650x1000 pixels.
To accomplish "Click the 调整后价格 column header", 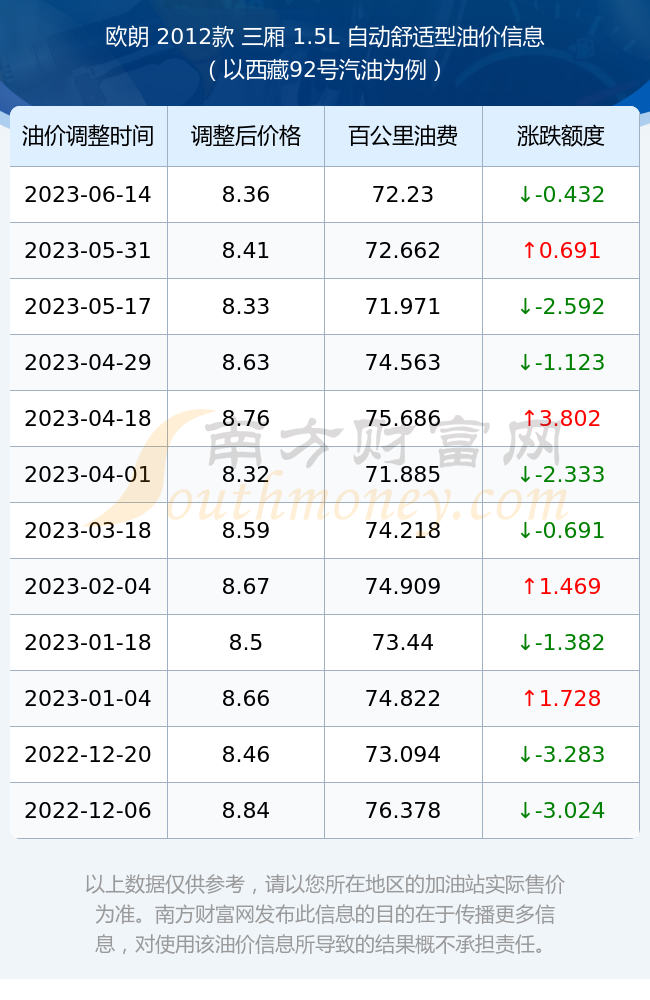I will (246, 136).
